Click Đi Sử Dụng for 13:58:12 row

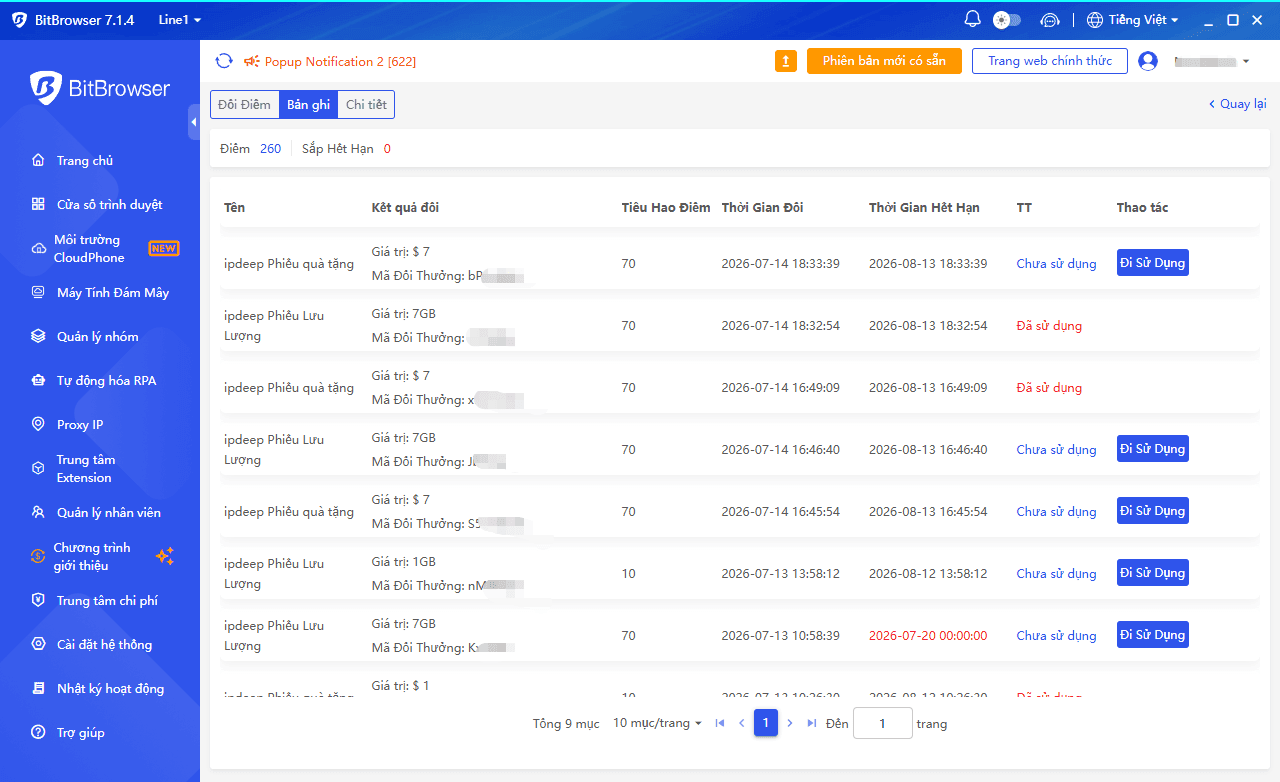[1152, 573]
